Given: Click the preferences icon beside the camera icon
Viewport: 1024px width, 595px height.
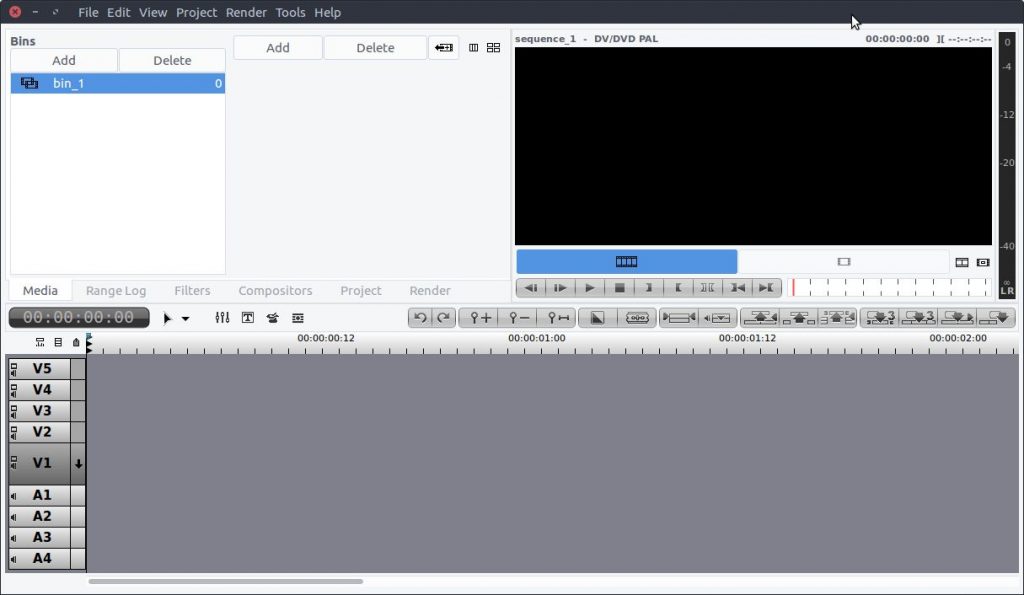Looking at the screenshot, I should (x=297, y=317).
